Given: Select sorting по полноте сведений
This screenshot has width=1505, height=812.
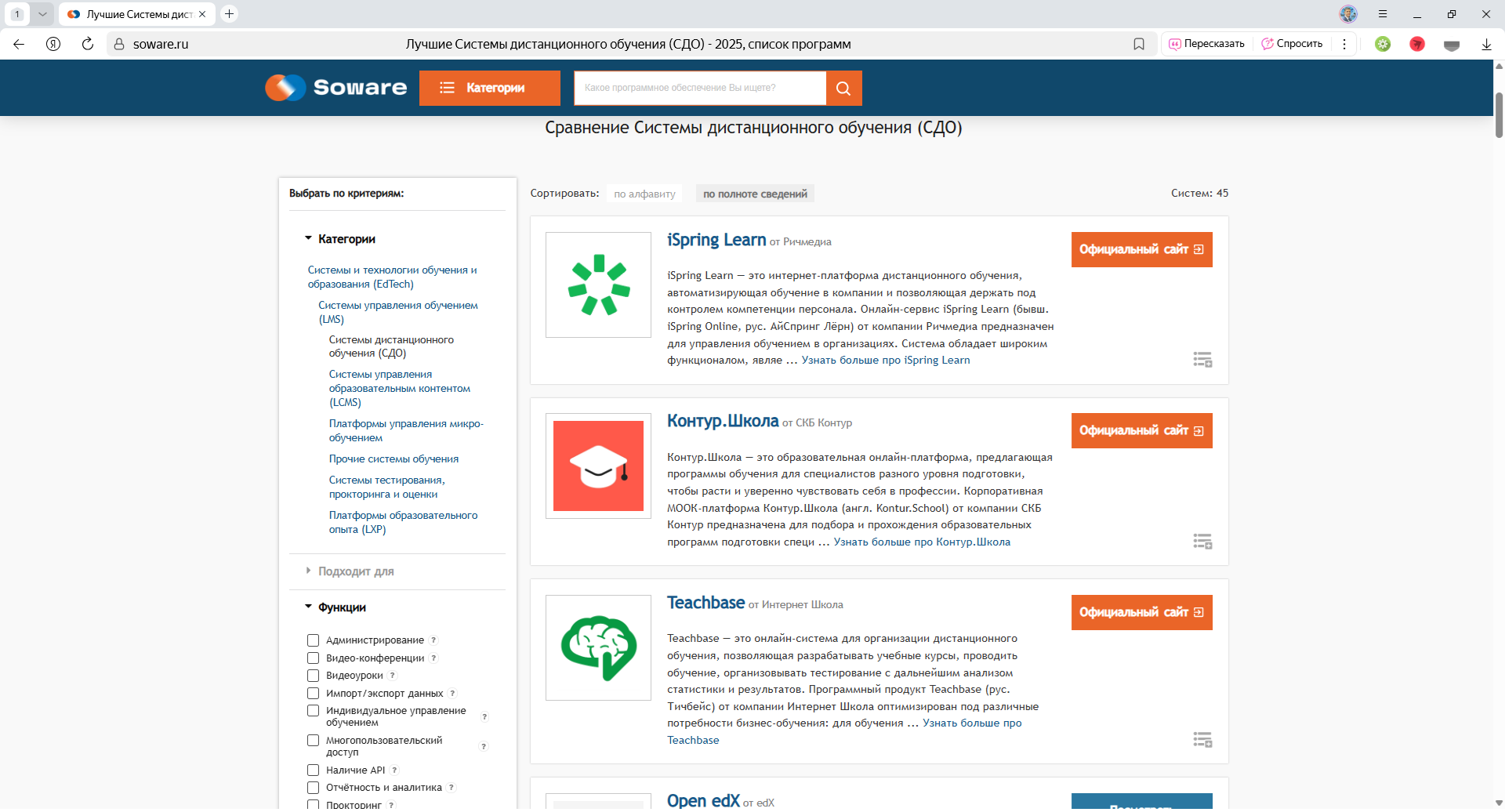Looking at the screenshot, I should click(754, 194).
